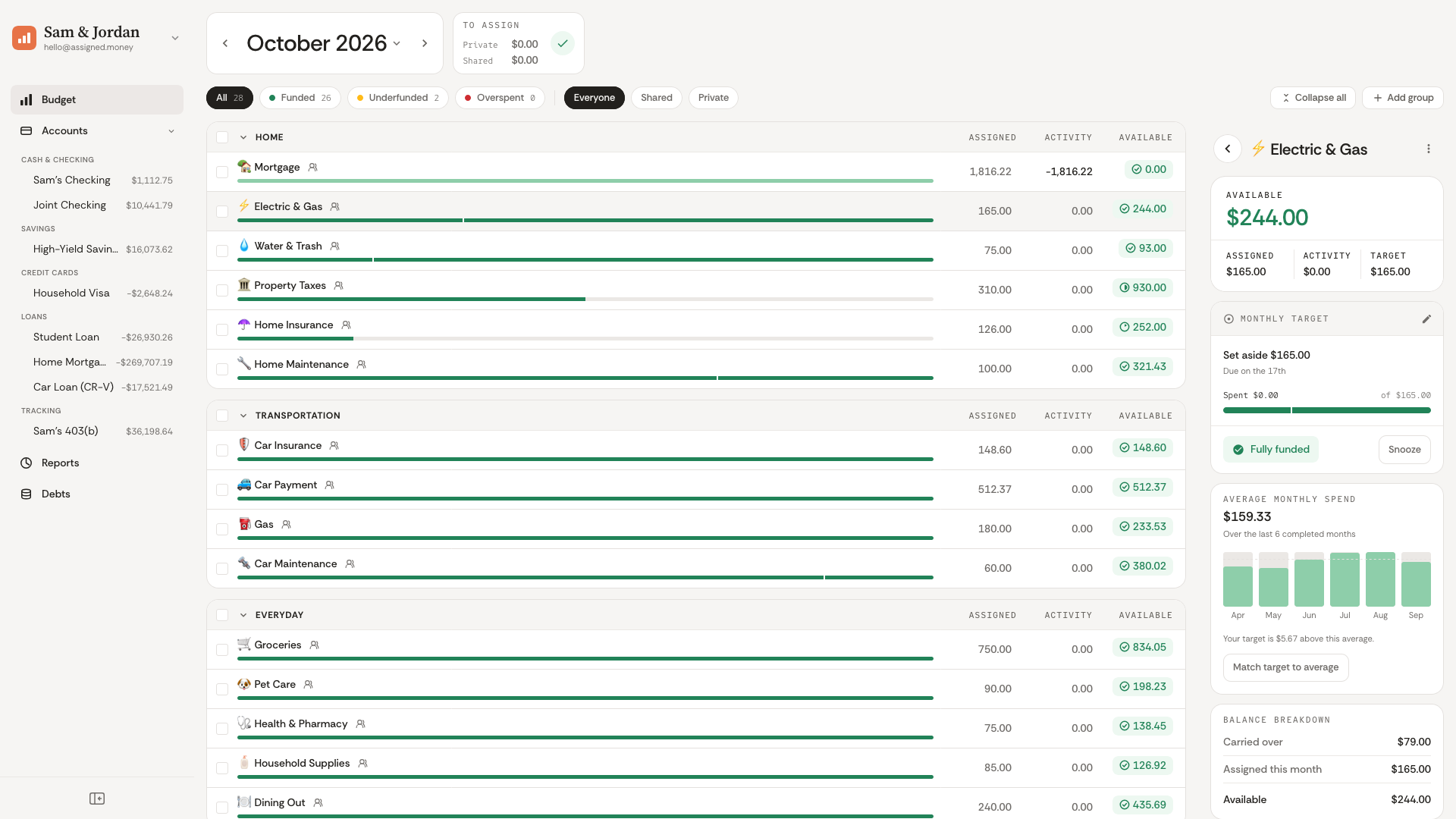Collapse the Everyday group chevron
Screen dimensions: 1456x819
tap(243, 615)
